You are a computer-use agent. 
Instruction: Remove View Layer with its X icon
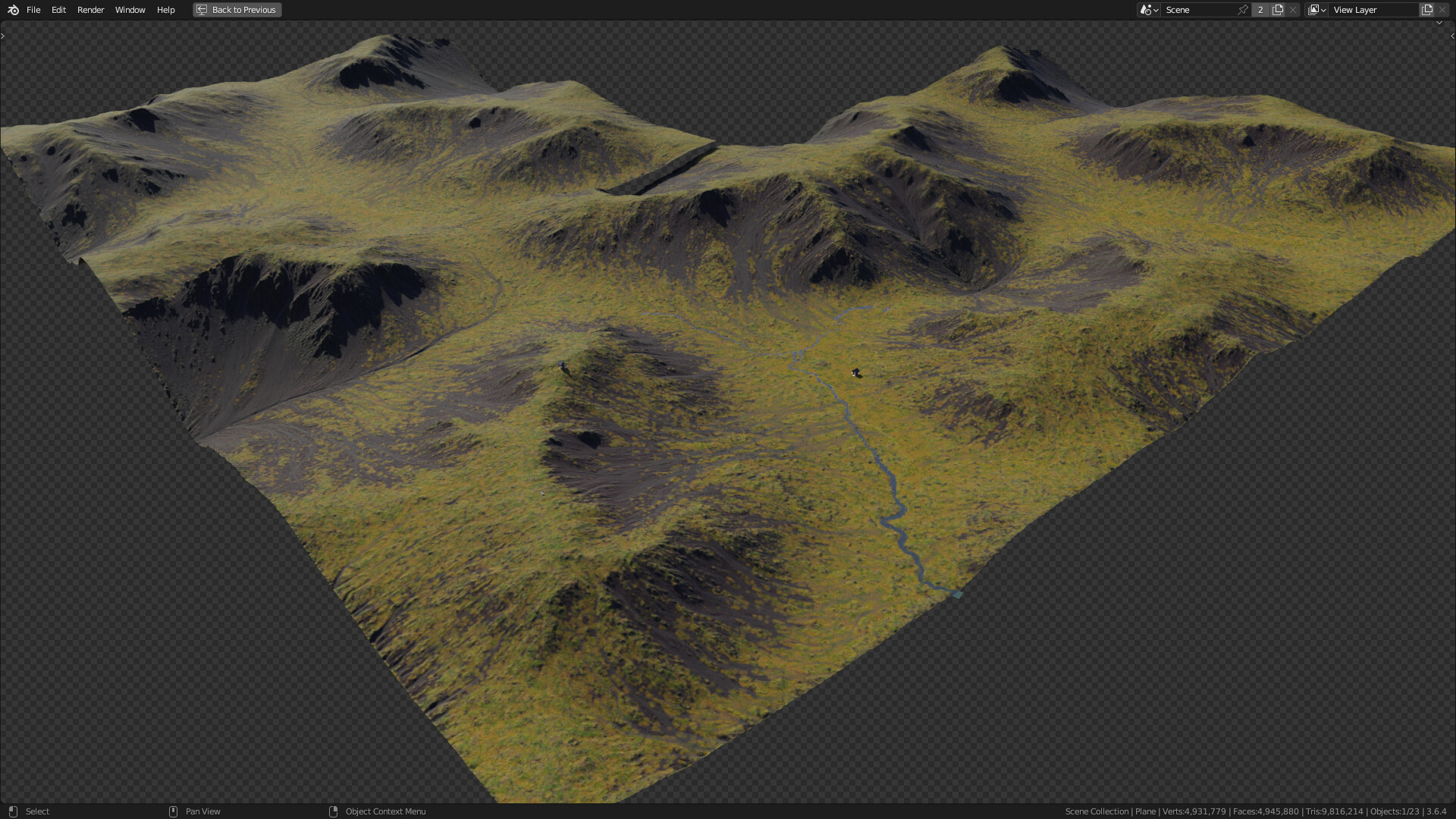1442,10
